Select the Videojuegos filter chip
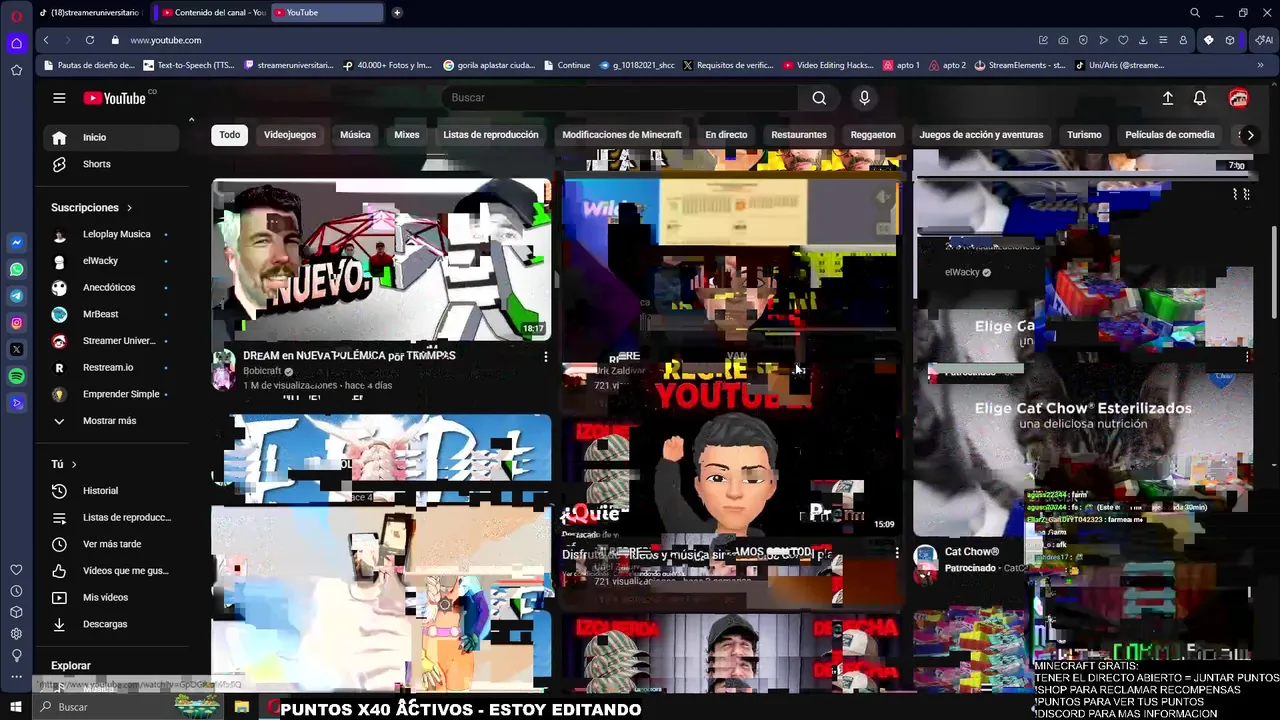 point(290,135)
